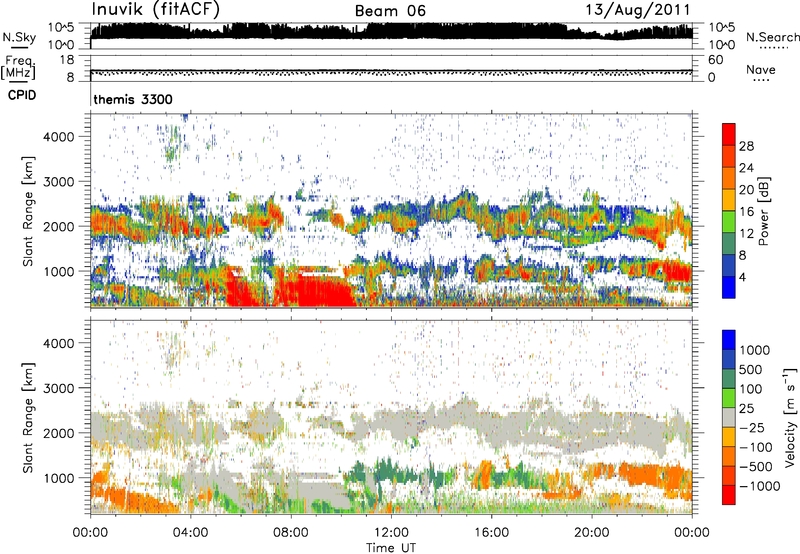Click the 'Freq. [MHz]' axis label

pos(18,68)
